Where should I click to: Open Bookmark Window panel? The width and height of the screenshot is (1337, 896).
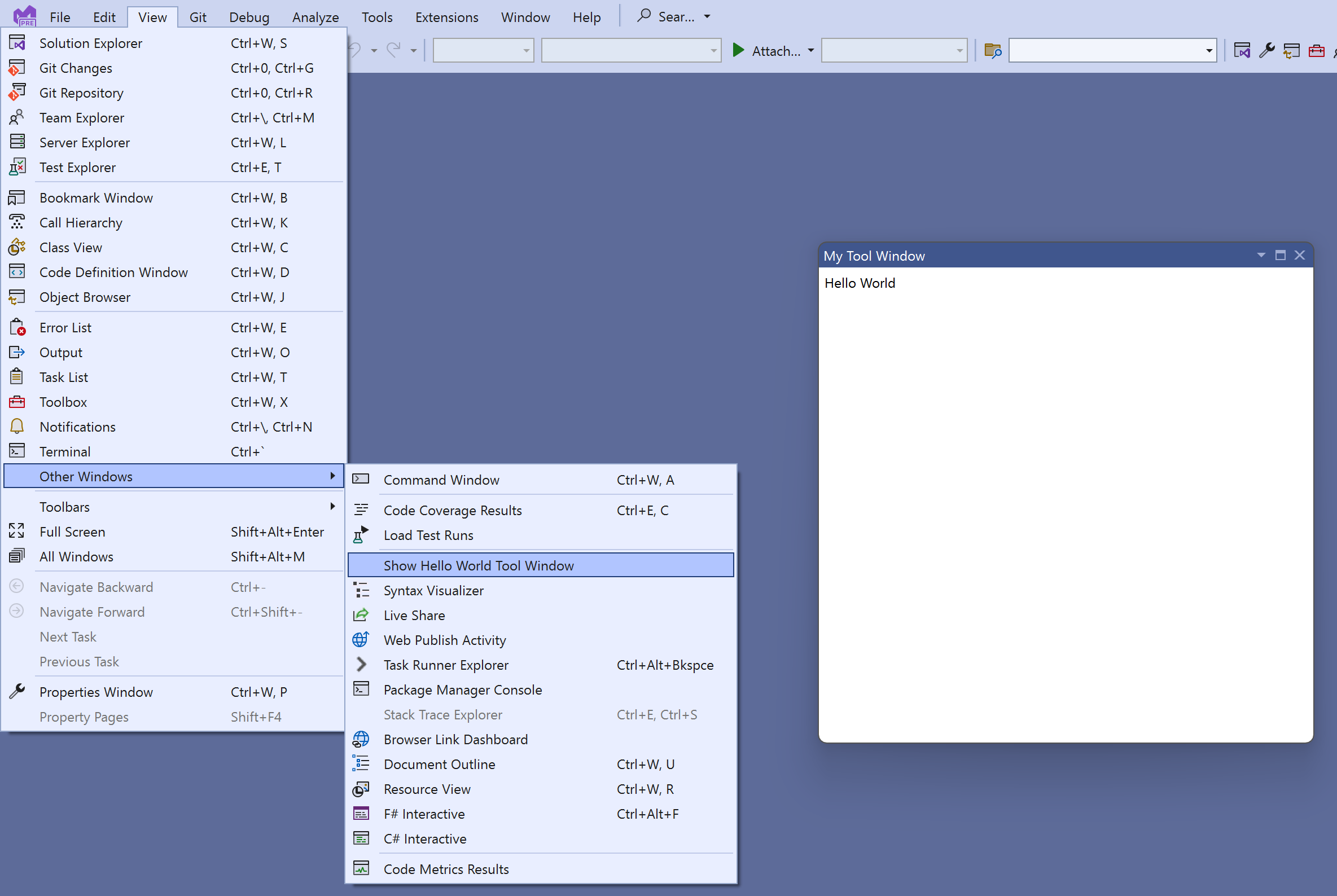pyautogui.click(x=96, y=197)
